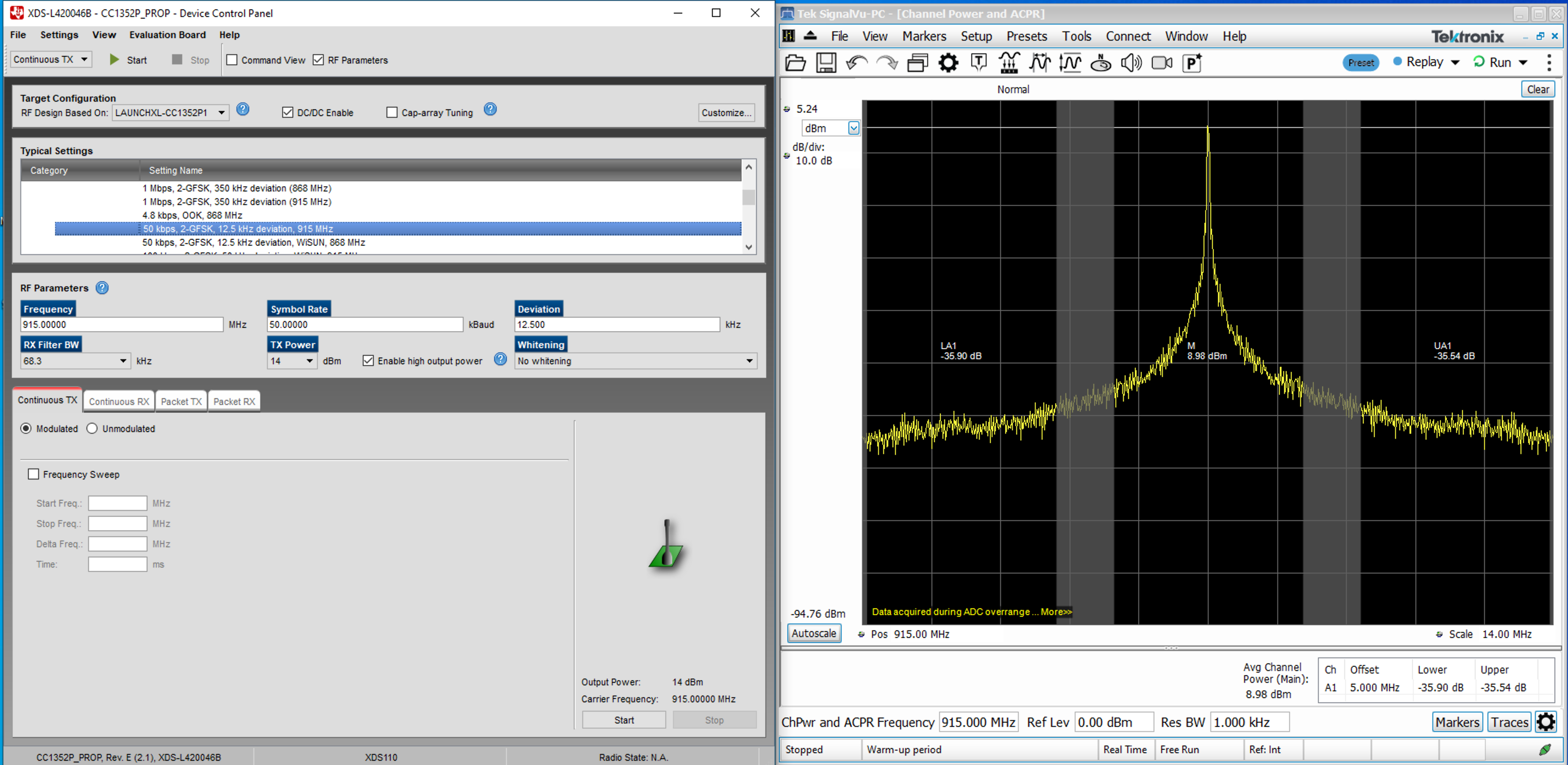Click the disc with N acquisition icon
The height and width of the screenshot is (765, 1568).
pos(1101,63)
